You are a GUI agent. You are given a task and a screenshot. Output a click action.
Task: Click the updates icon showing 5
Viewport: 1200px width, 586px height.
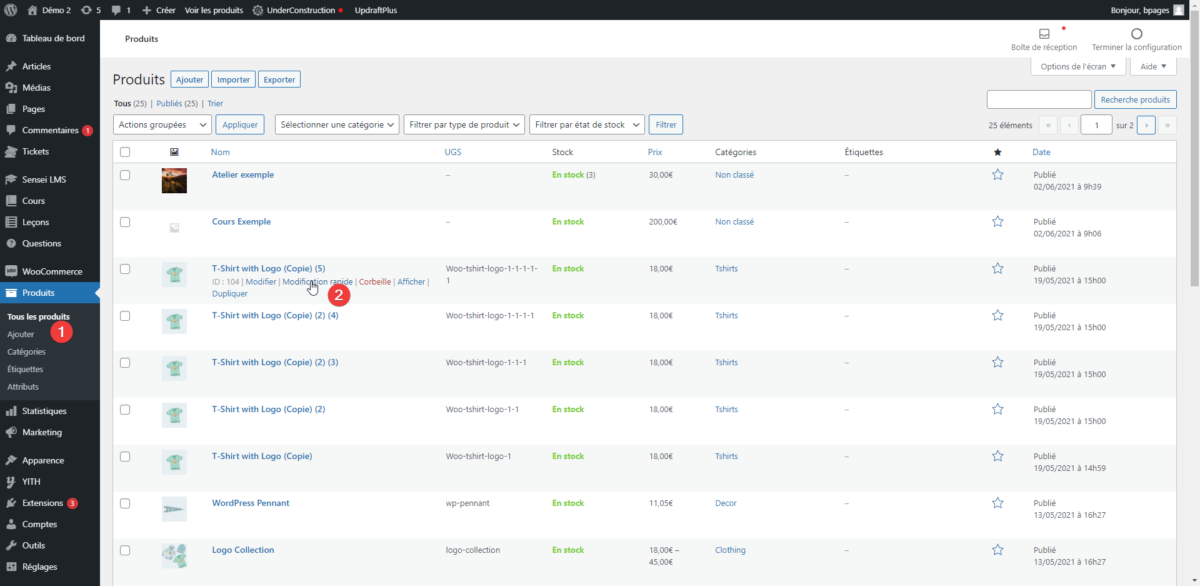tap(86, 10)
